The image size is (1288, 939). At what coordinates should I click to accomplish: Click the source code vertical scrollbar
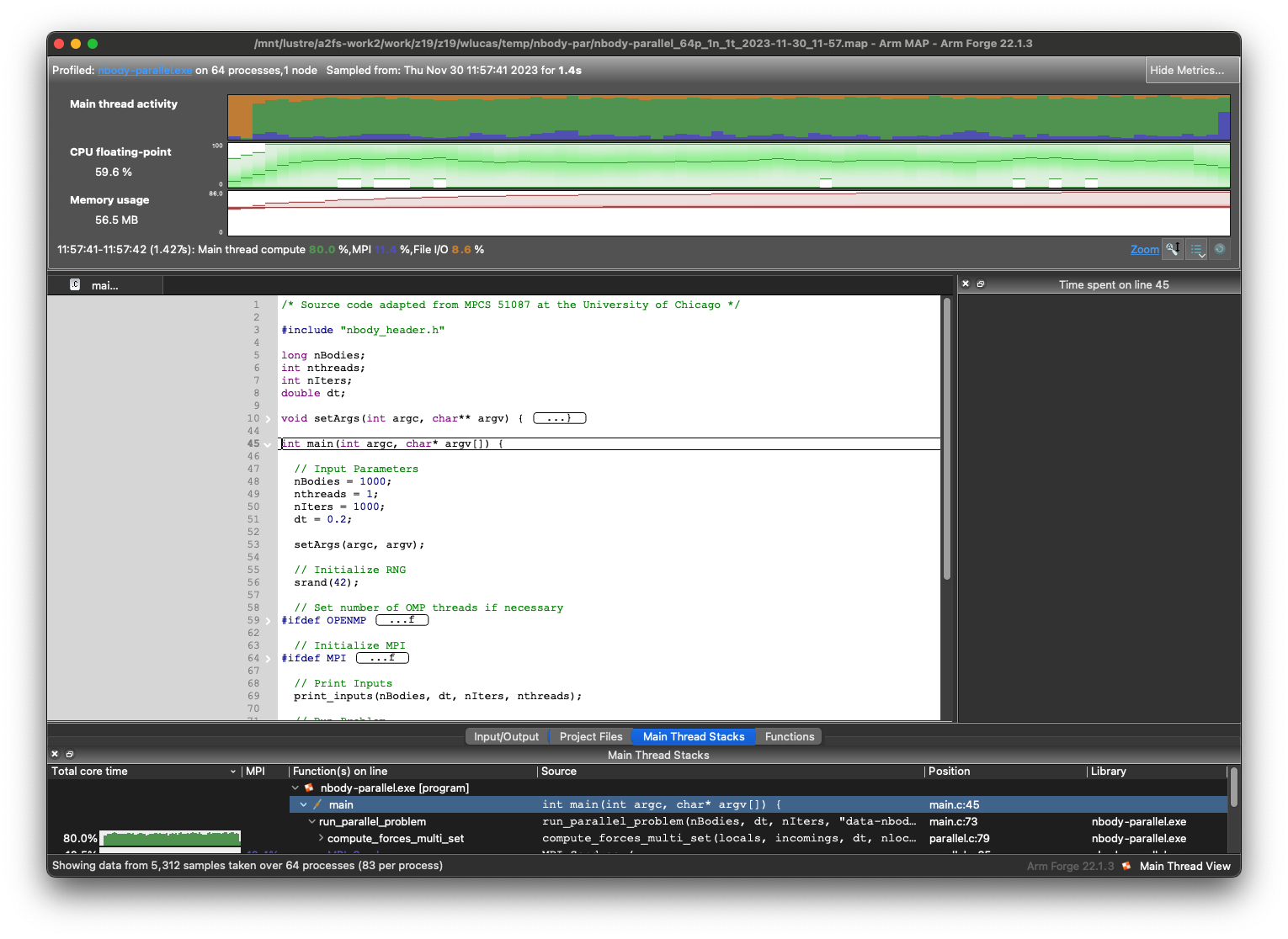947,439
